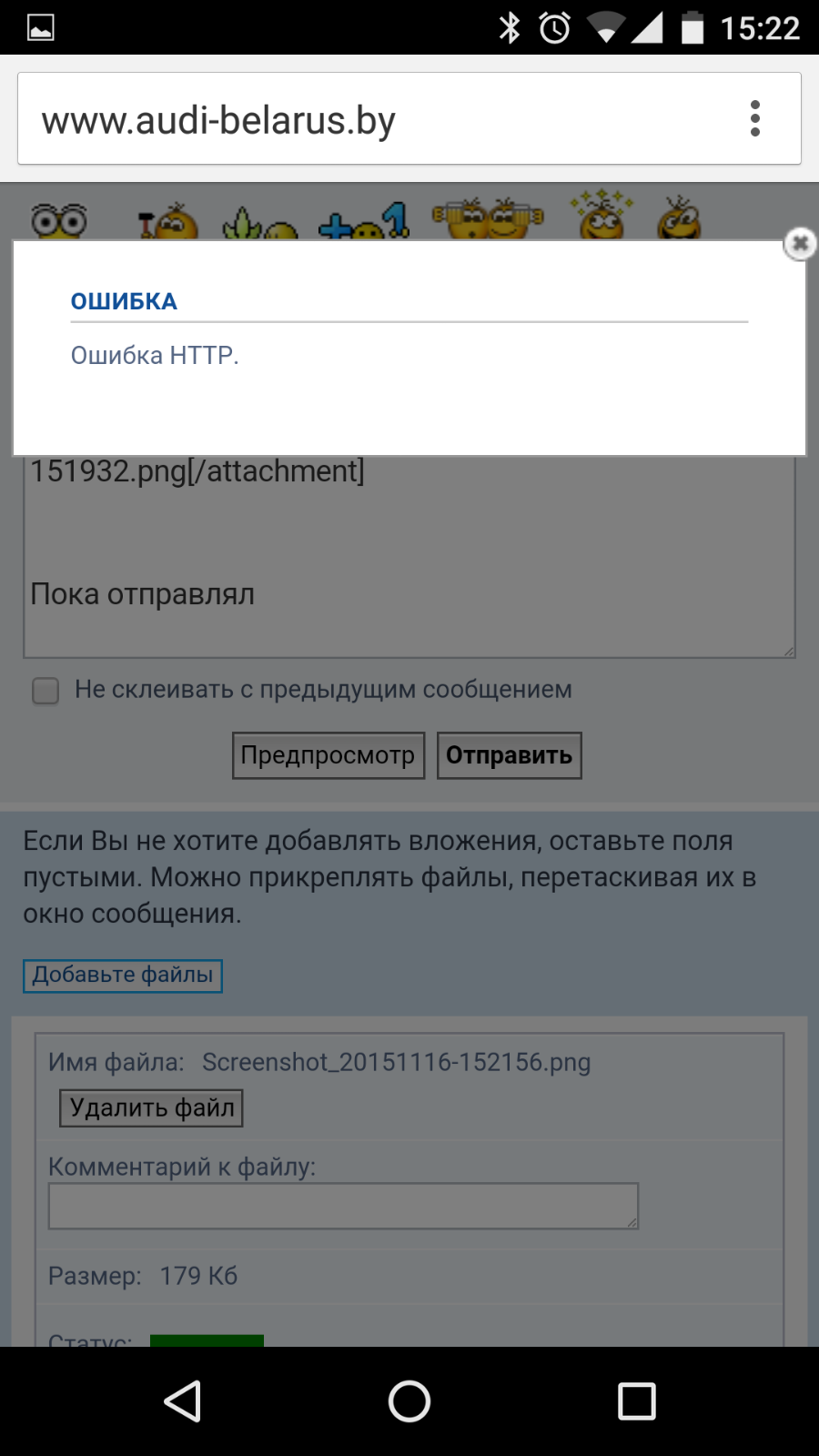Tap the Android back navigation button

(x=182, y=1401)
